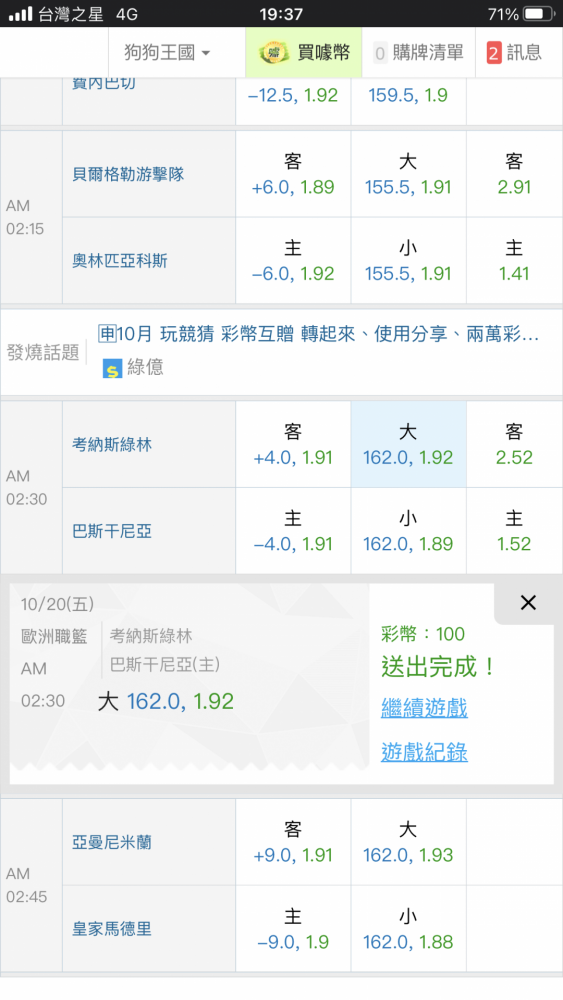The height and width of the screenshot is (1000, 563).
Task: Toggle the selected 大 162.0, 1.92 cell
Action: [x=409, y=445]
